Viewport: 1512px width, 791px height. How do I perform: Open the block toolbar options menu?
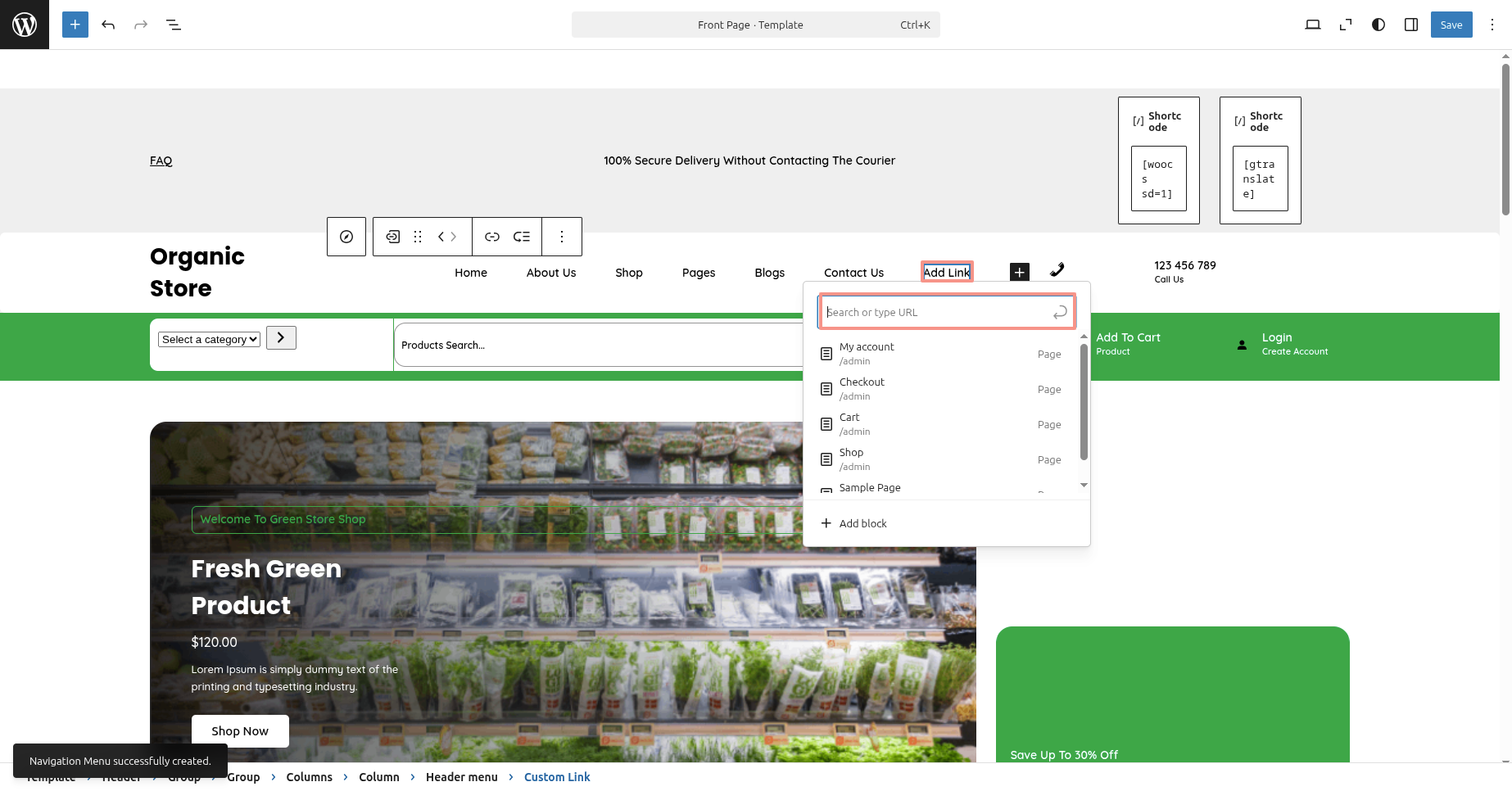pyautogui.click(x=562, y=237)
